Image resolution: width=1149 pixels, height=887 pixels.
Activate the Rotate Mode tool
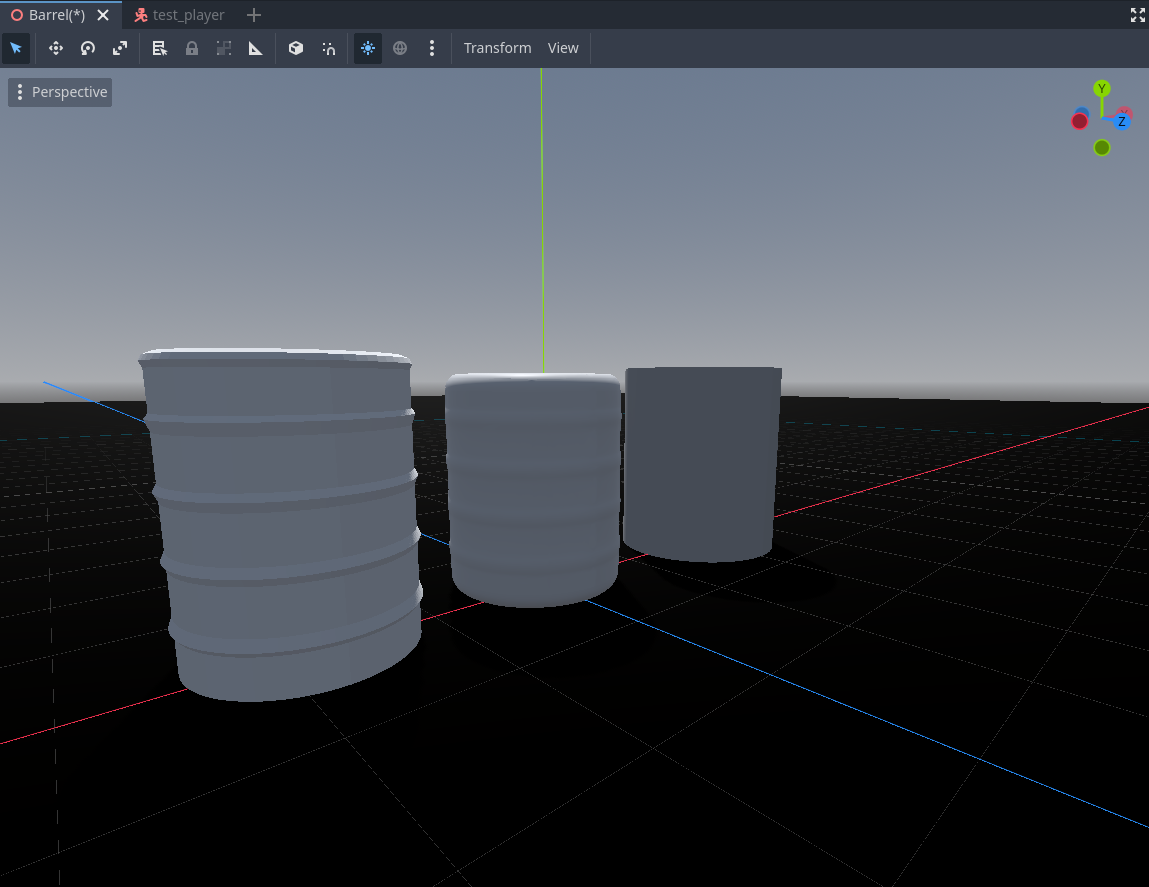88,48
